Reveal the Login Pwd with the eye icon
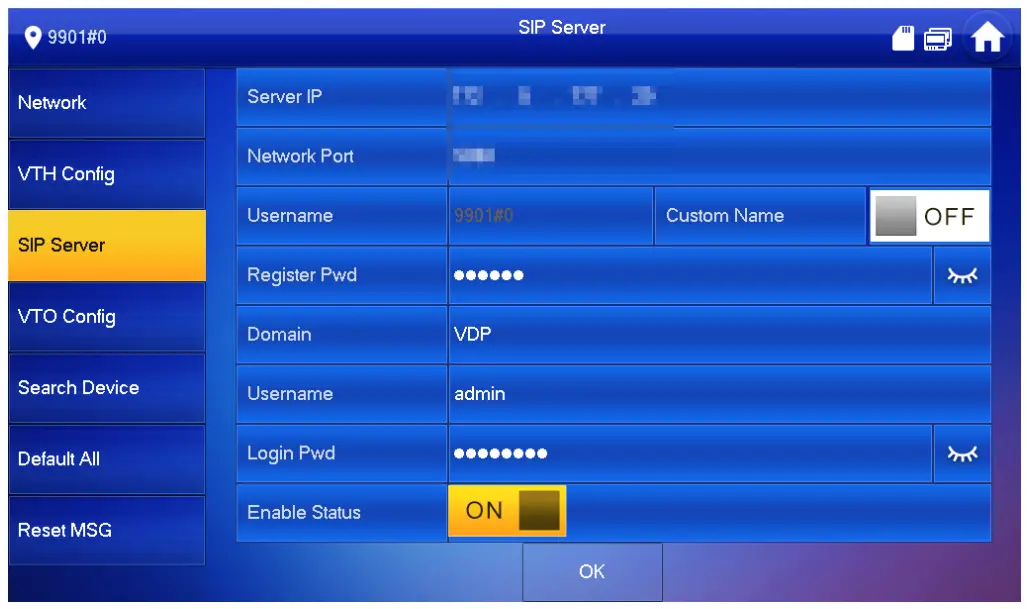This screenshot has width=1027, height=609. coord(962,453)
